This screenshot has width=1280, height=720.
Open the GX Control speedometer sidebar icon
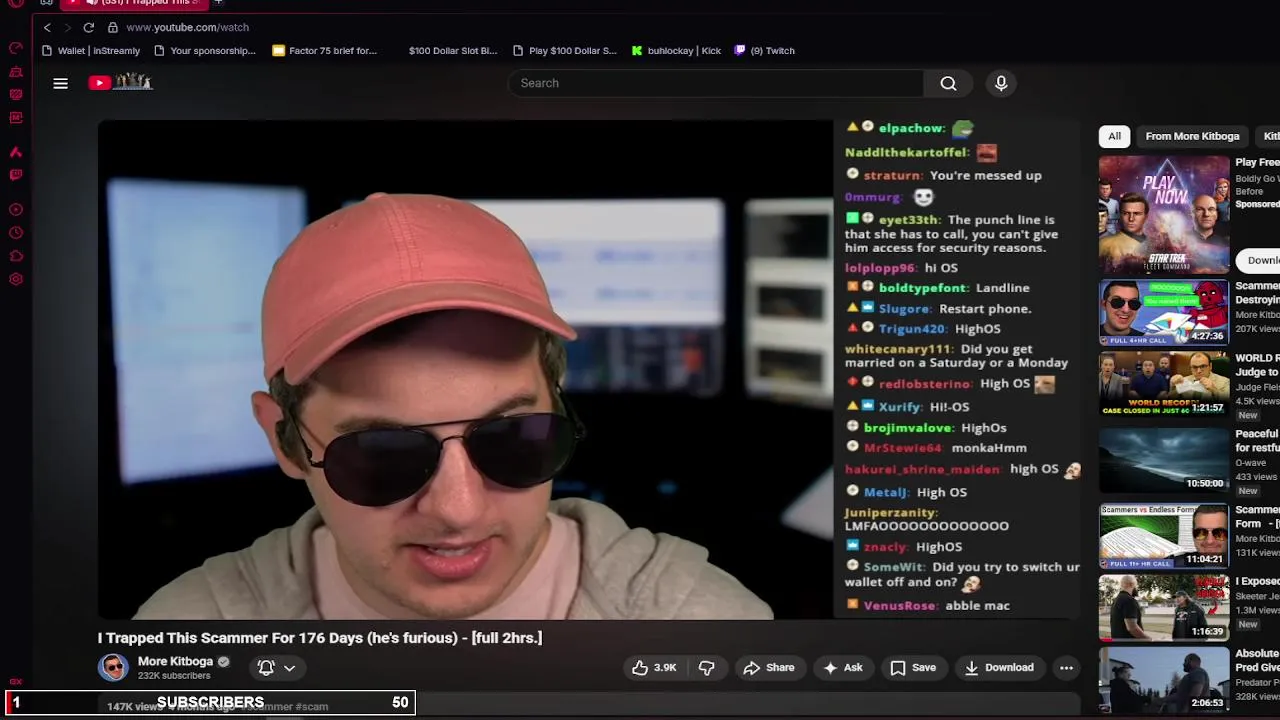click(x=16, y=48)
